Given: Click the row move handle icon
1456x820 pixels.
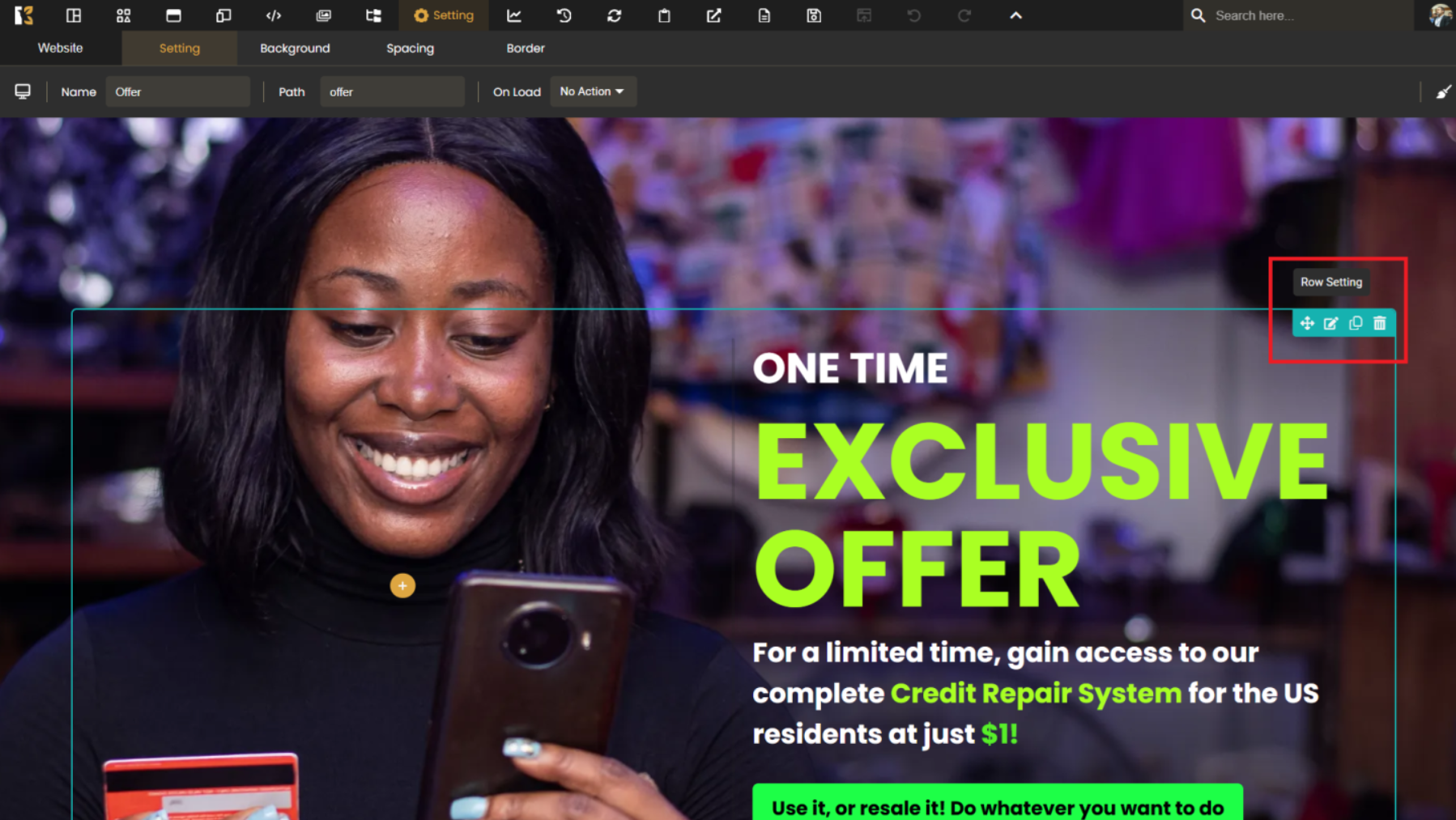Looking at the screenshot, I should 1306,323.
